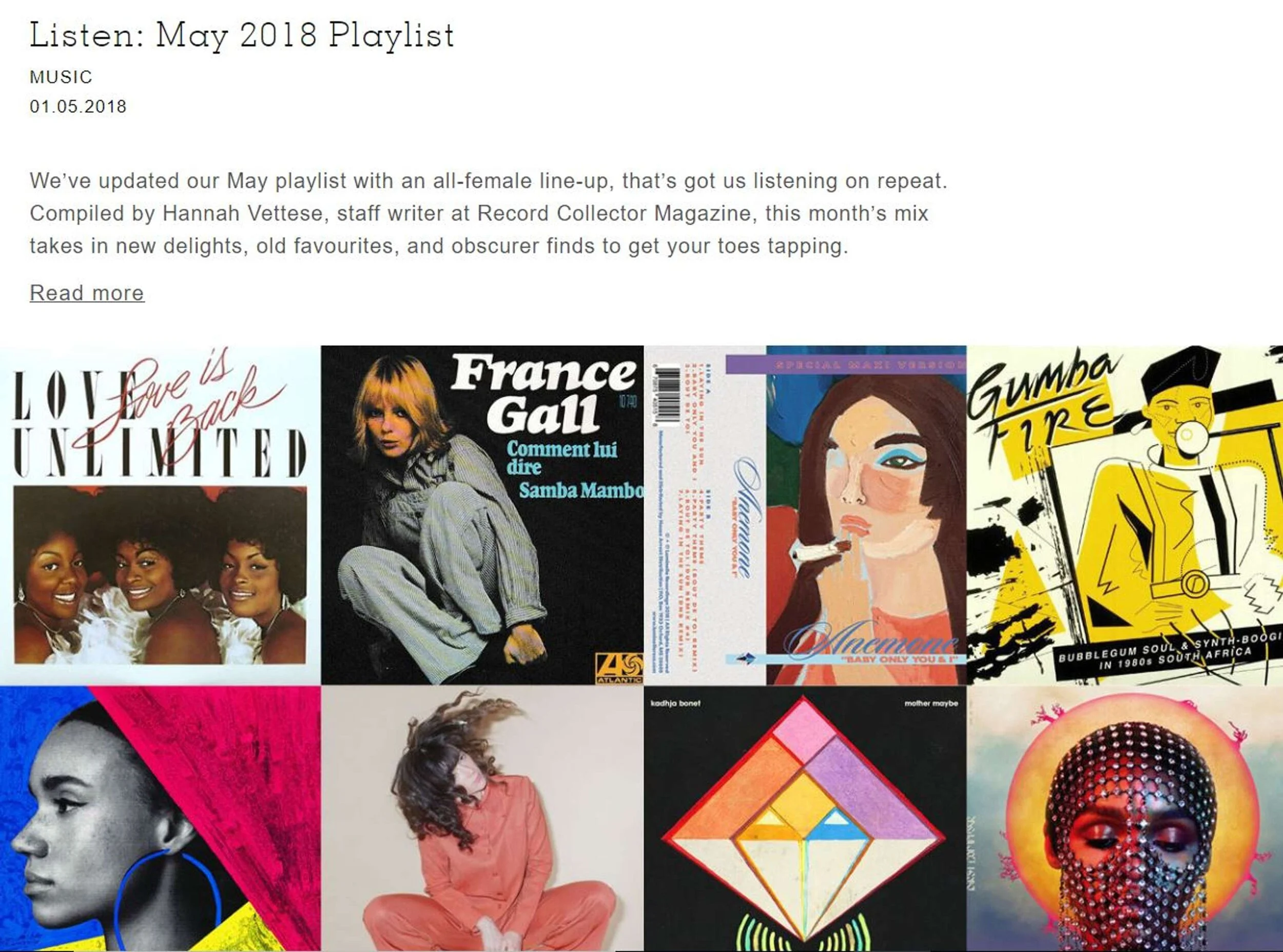Select the woman in coral outfit cover

pyautogui.click(x=482, y=818)
